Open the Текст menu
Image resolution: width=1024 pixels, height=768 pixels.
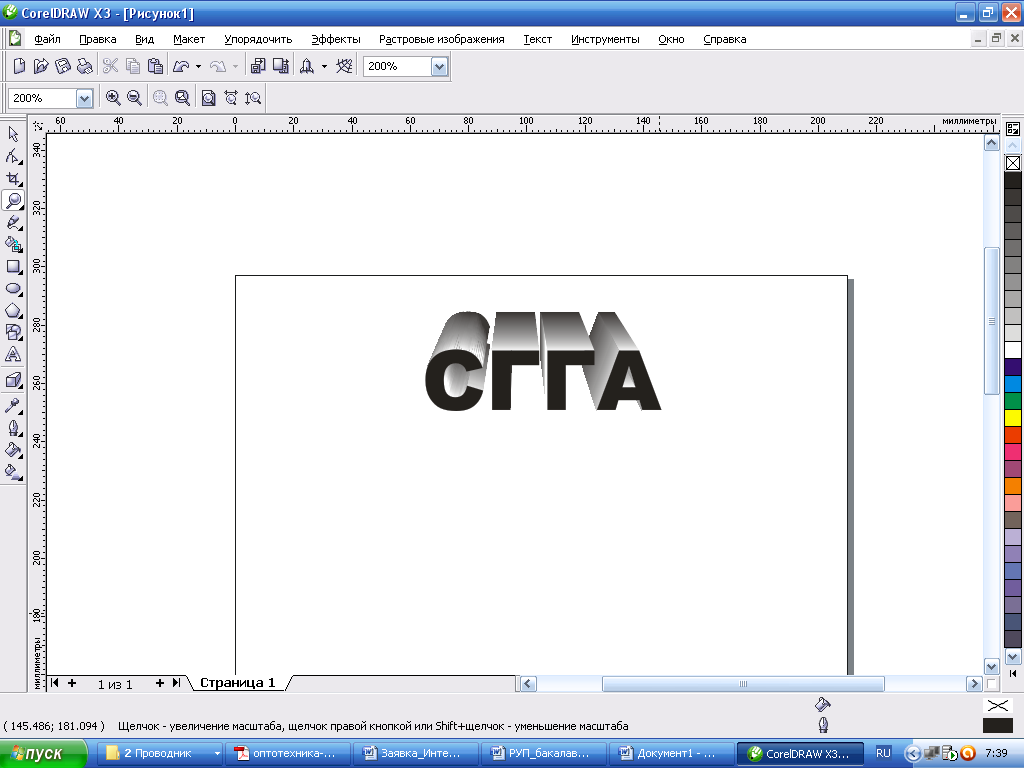[537, 39]
